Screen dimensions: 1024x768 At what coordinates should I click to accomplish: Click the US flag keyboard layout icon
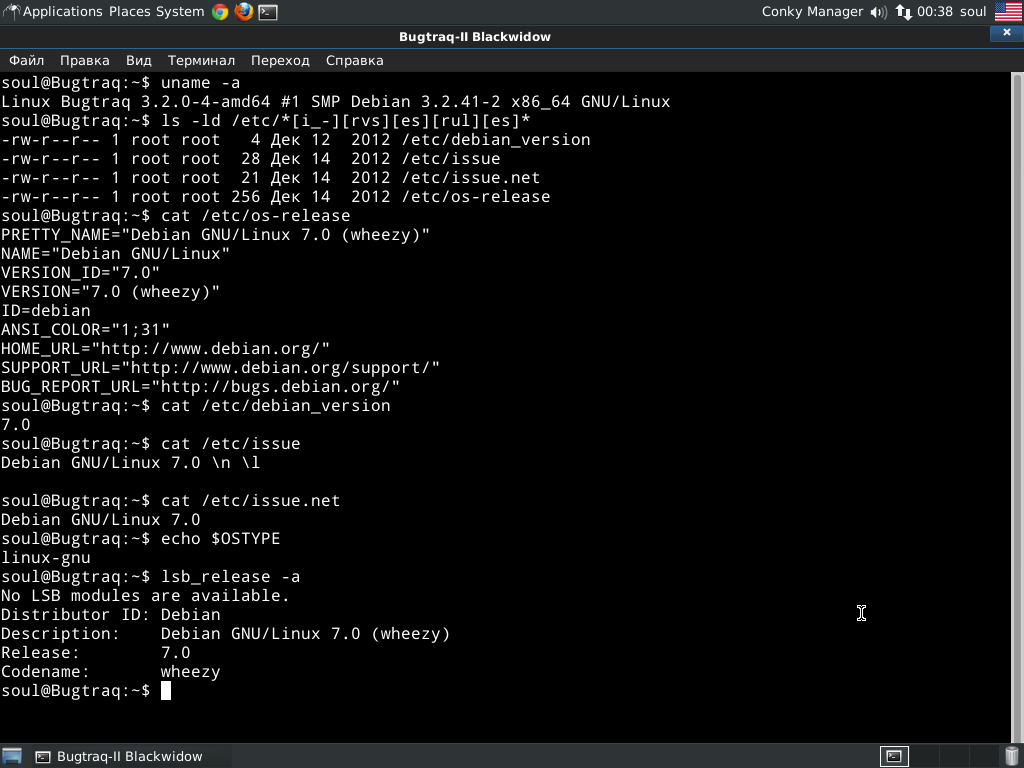tap(1008, 12)
